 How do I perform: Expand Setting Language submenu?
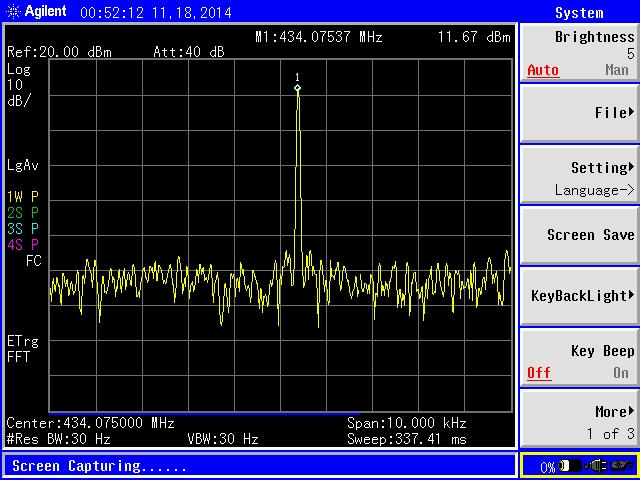point(579,177)
